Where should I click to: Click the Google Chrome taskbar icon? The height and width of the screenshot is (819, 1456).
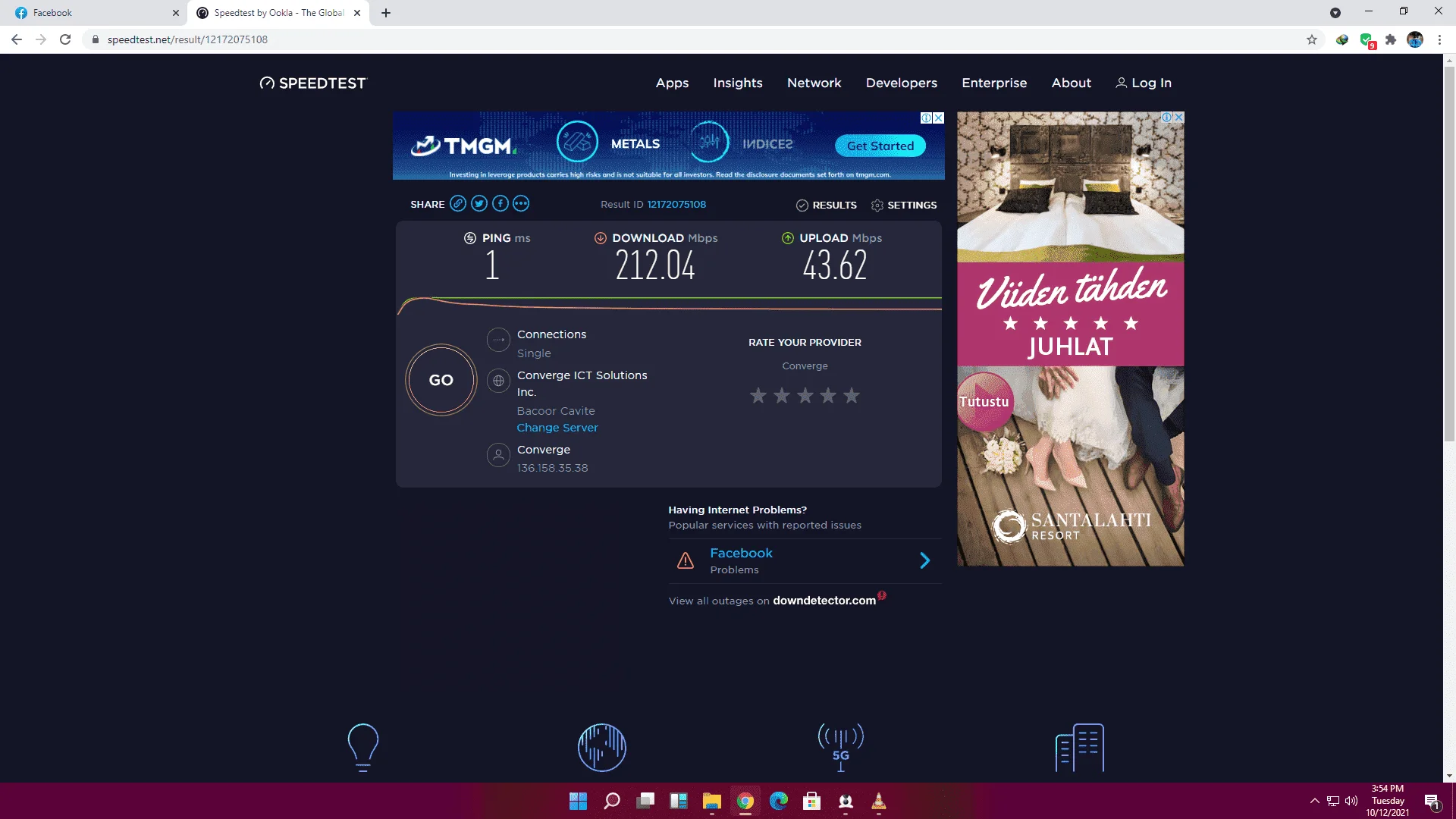pyautogui.click(x=745, y=802)
